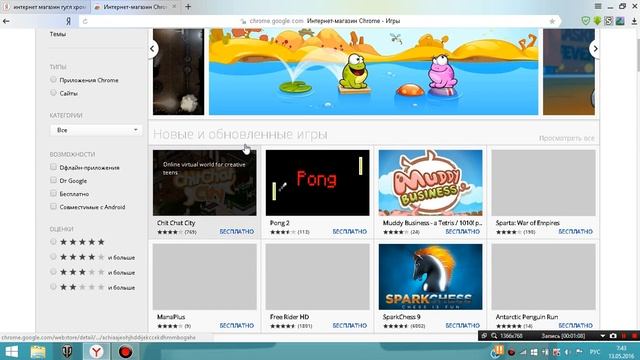Open 'Темы' in the left sidebar

click(58, 34)
